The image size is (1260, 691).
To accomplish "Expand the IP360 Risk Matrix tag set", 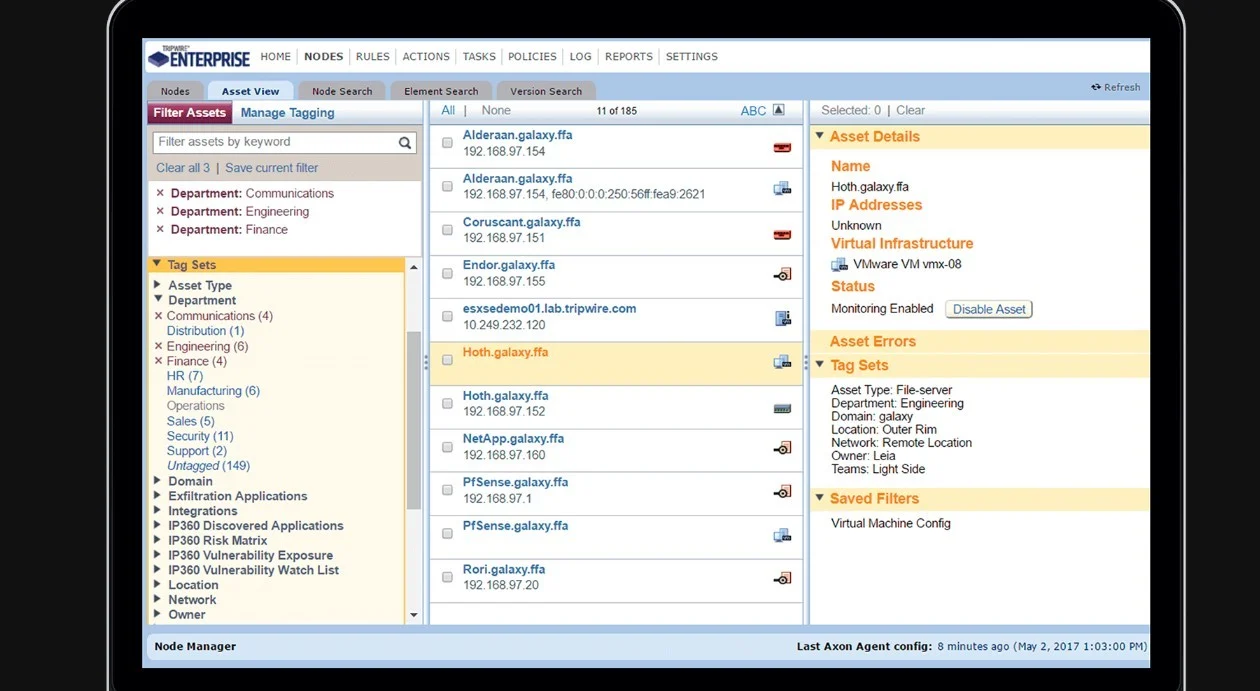I will click(x=158, y=541).
